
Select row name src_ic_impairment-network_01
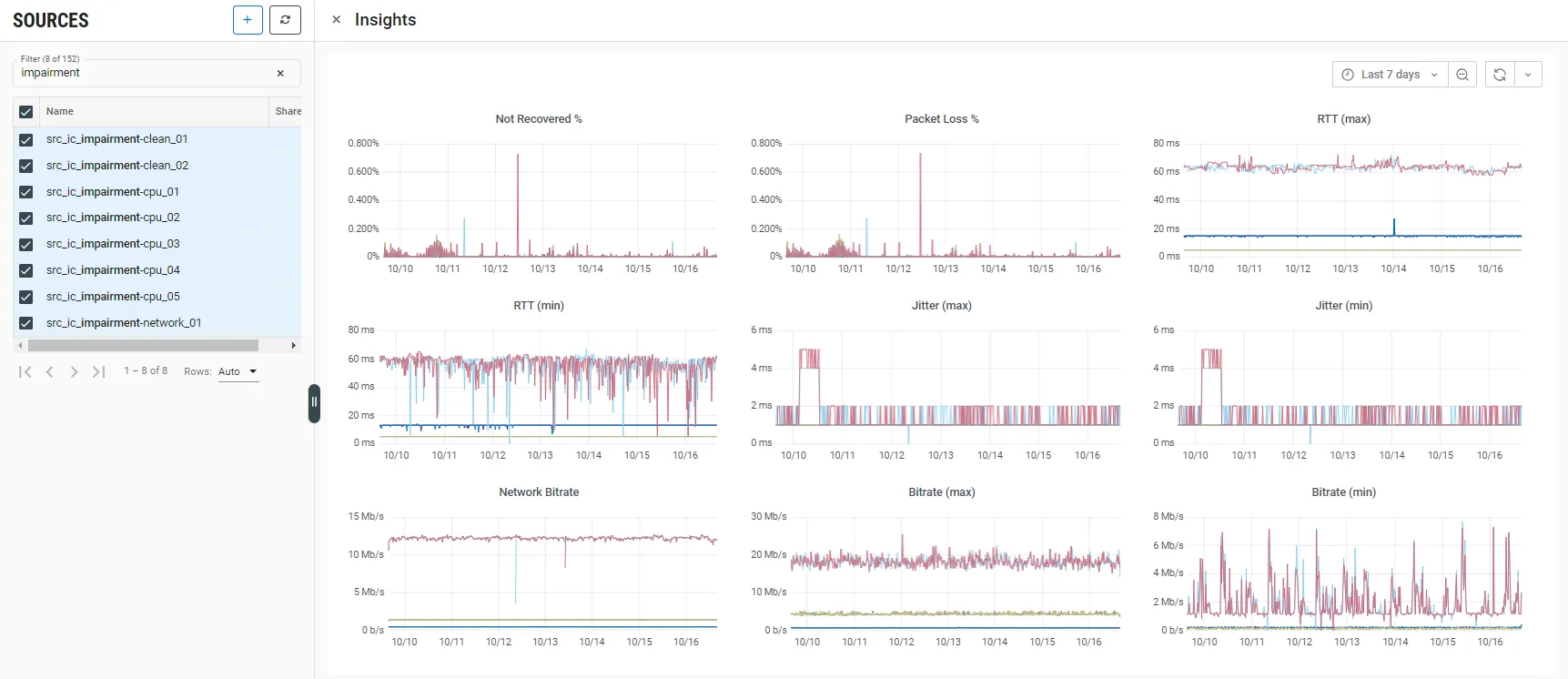pyautogui.click(x=124, y=323)
